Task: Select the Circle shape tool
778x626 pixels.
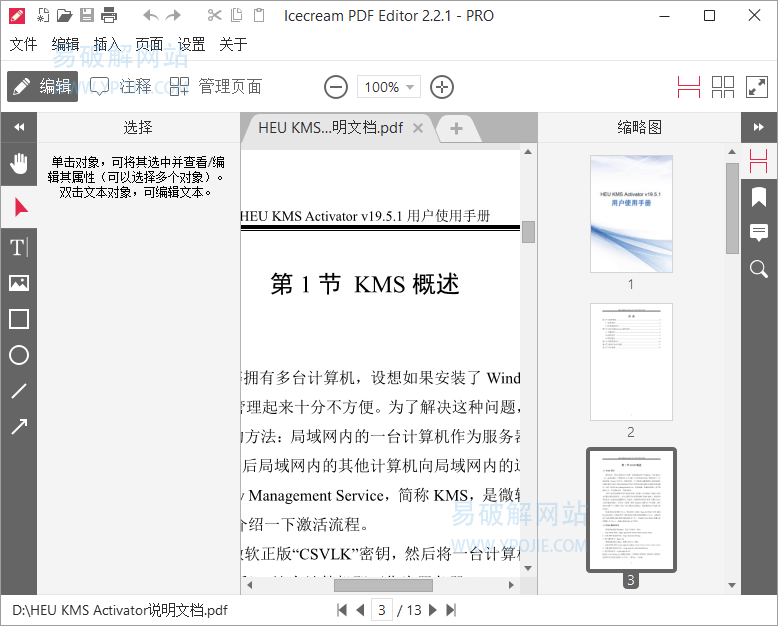Action: (19, 355)
